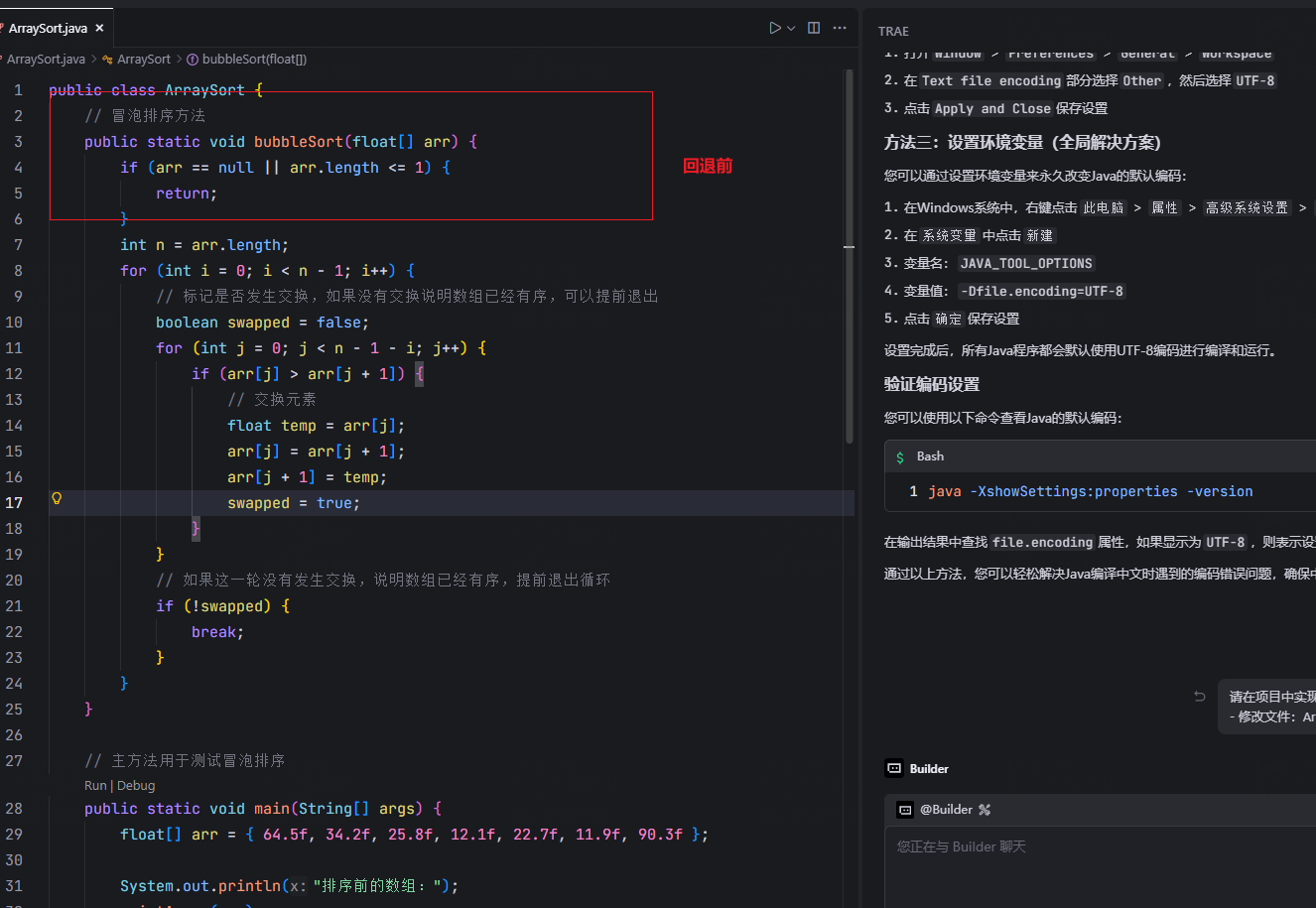
Task: Click 'int n = arr.length;' on line 7
Action: (x=204, y=245)
